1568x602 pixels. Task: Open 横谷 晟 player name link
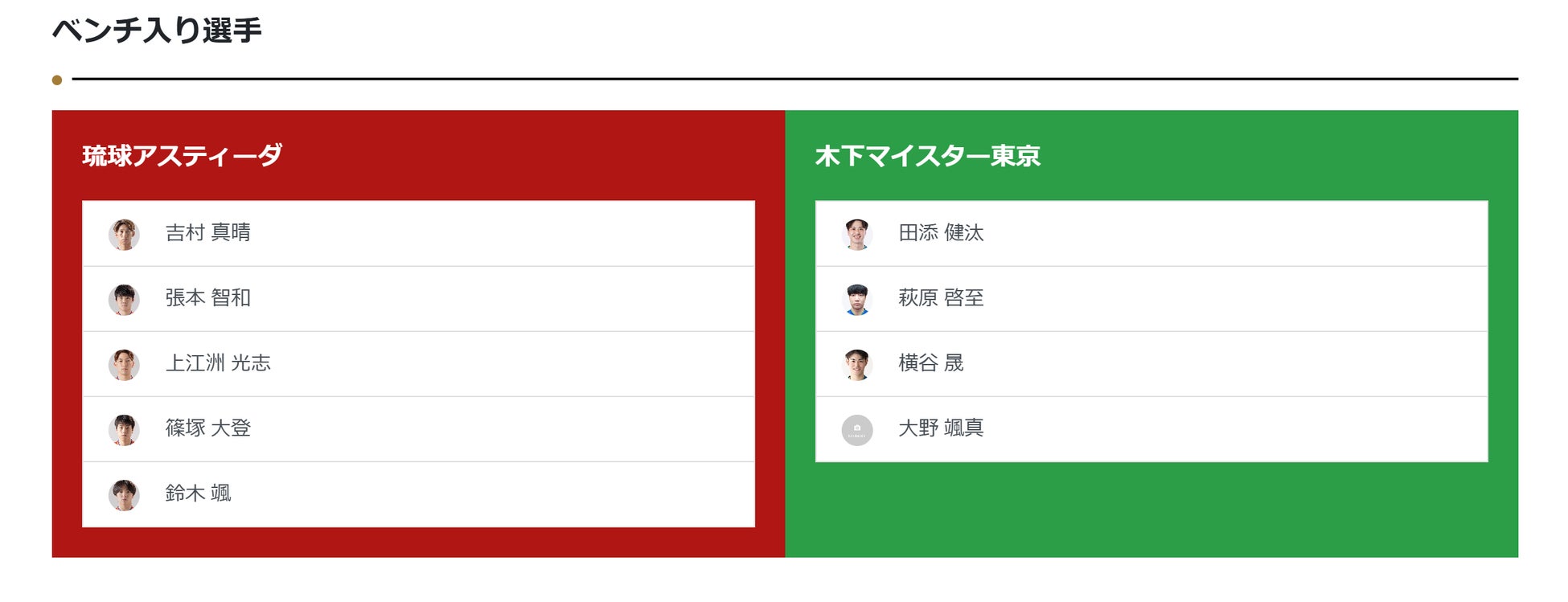(x=930, y=363)
